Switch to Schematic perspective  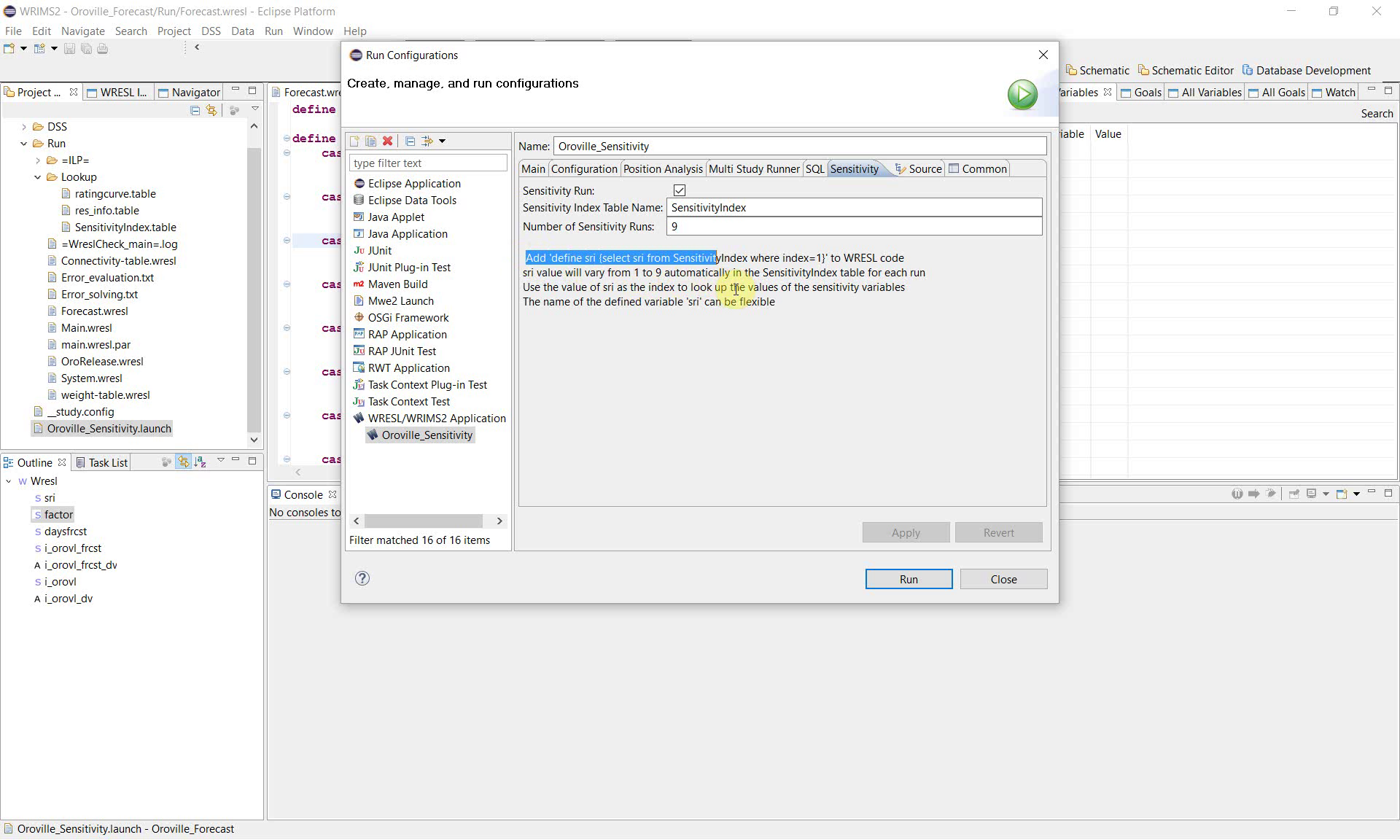(x=1097, y=71)
